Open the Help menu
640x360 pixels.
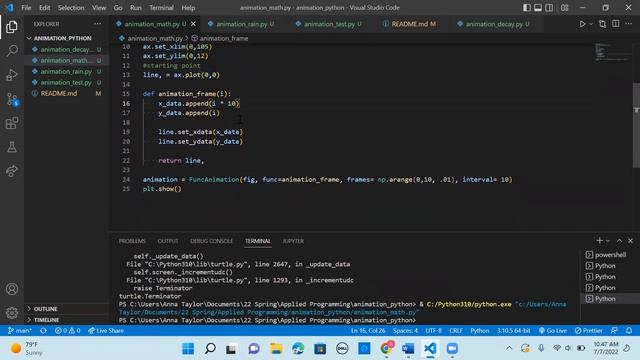tap(188, 8)
